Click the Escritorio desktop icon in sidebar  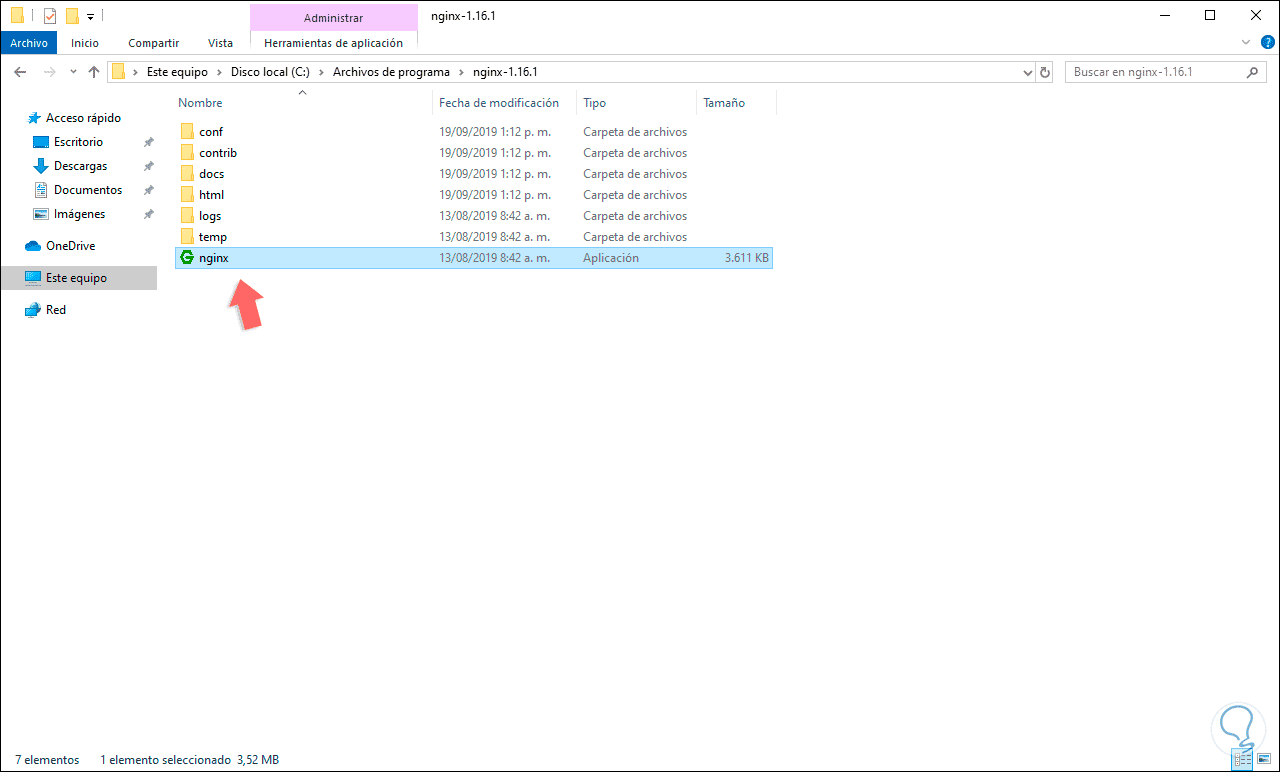[41, 142]
